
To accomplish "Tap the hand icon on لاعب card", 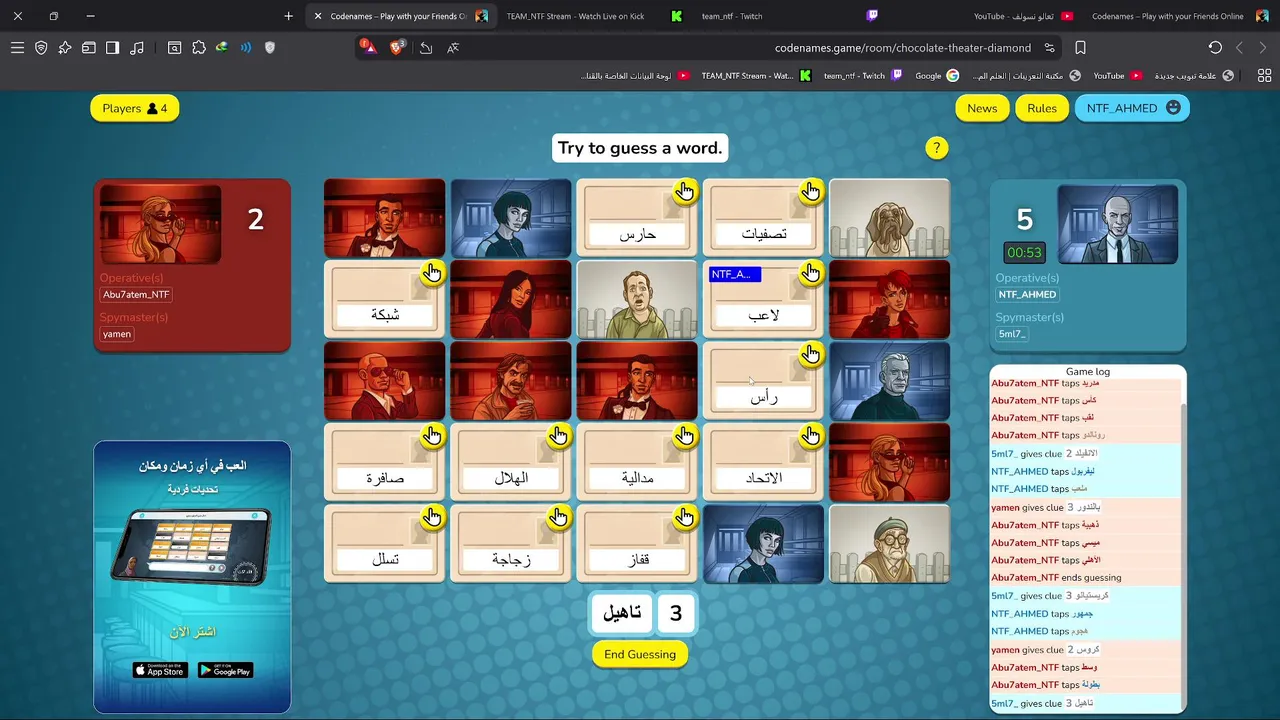I will (811, 273).
